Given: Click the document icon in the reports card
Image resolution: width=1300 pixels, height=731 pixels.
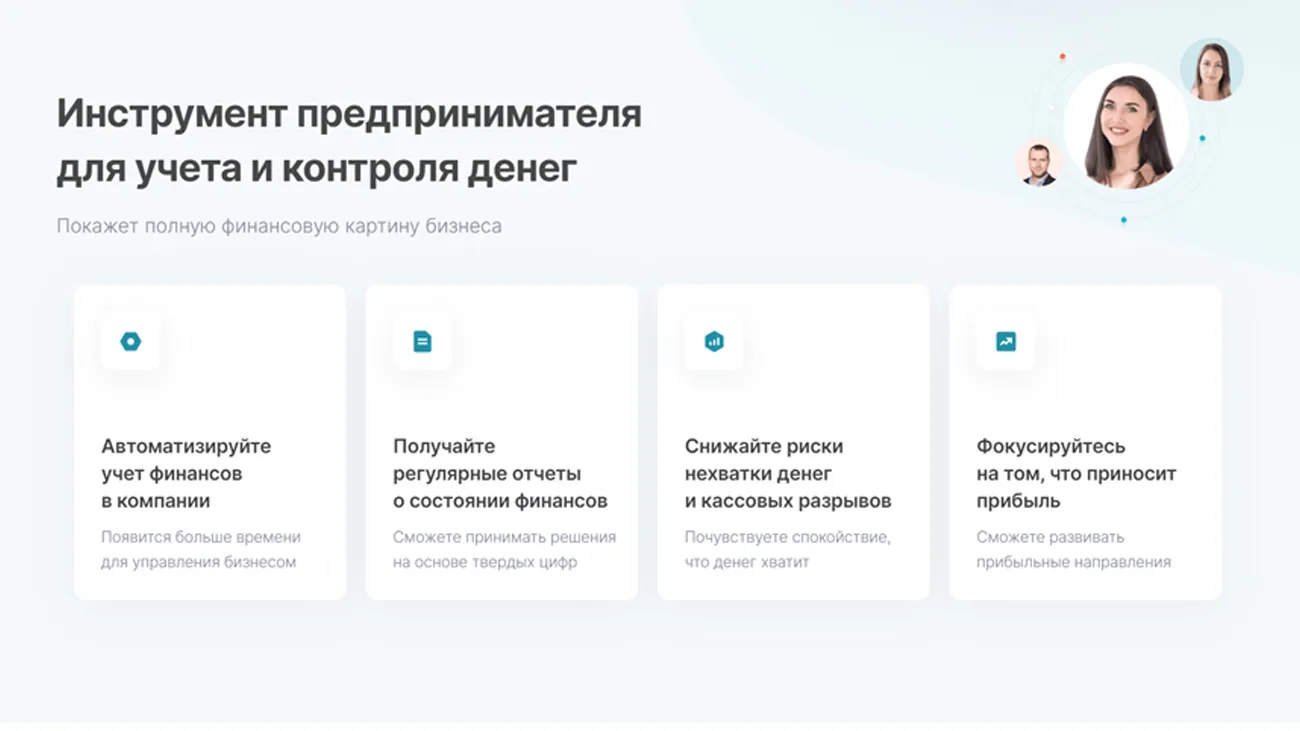Looking at the screenshot, I should tap(422, 342).
